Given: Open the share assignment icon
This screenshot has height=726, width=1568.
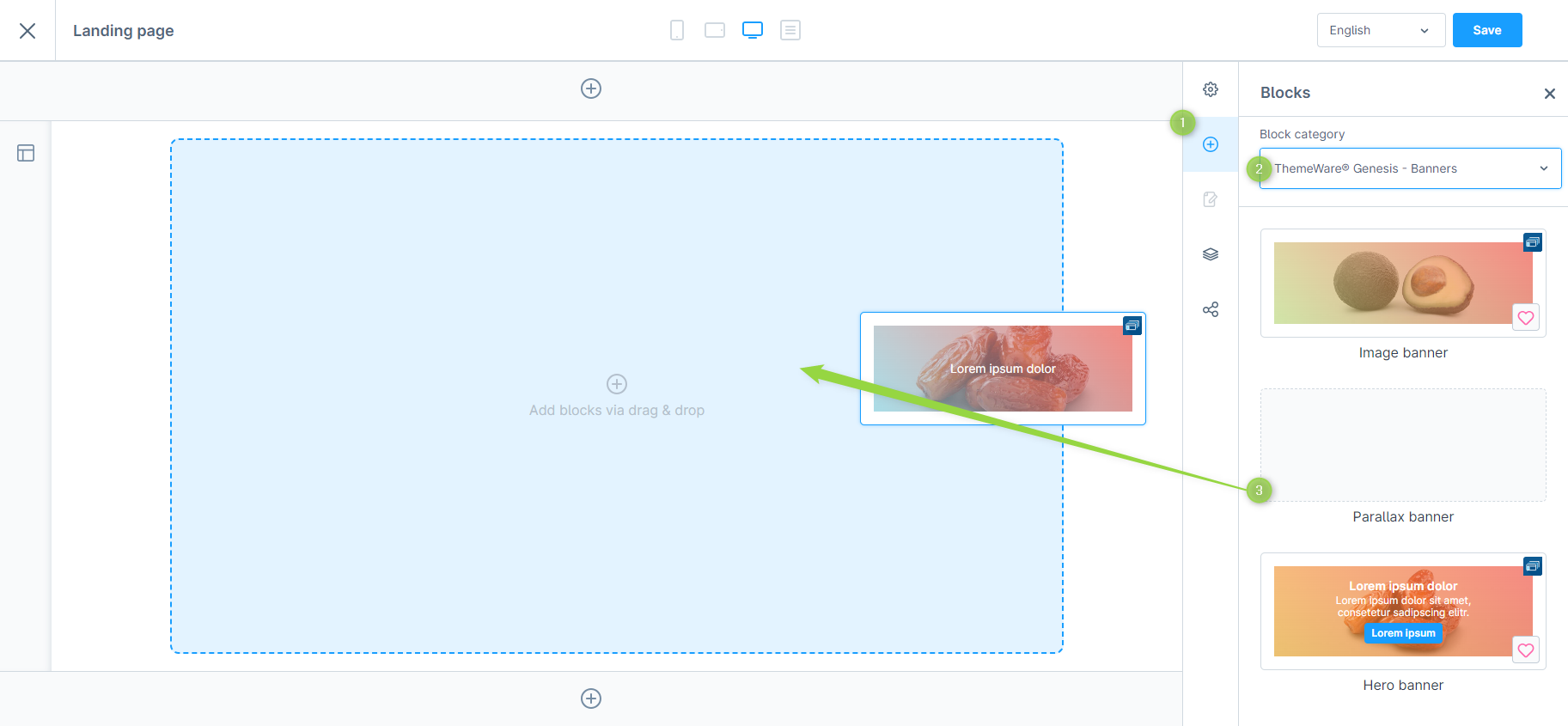Looking at the screenshot, I should point(1211,309).
